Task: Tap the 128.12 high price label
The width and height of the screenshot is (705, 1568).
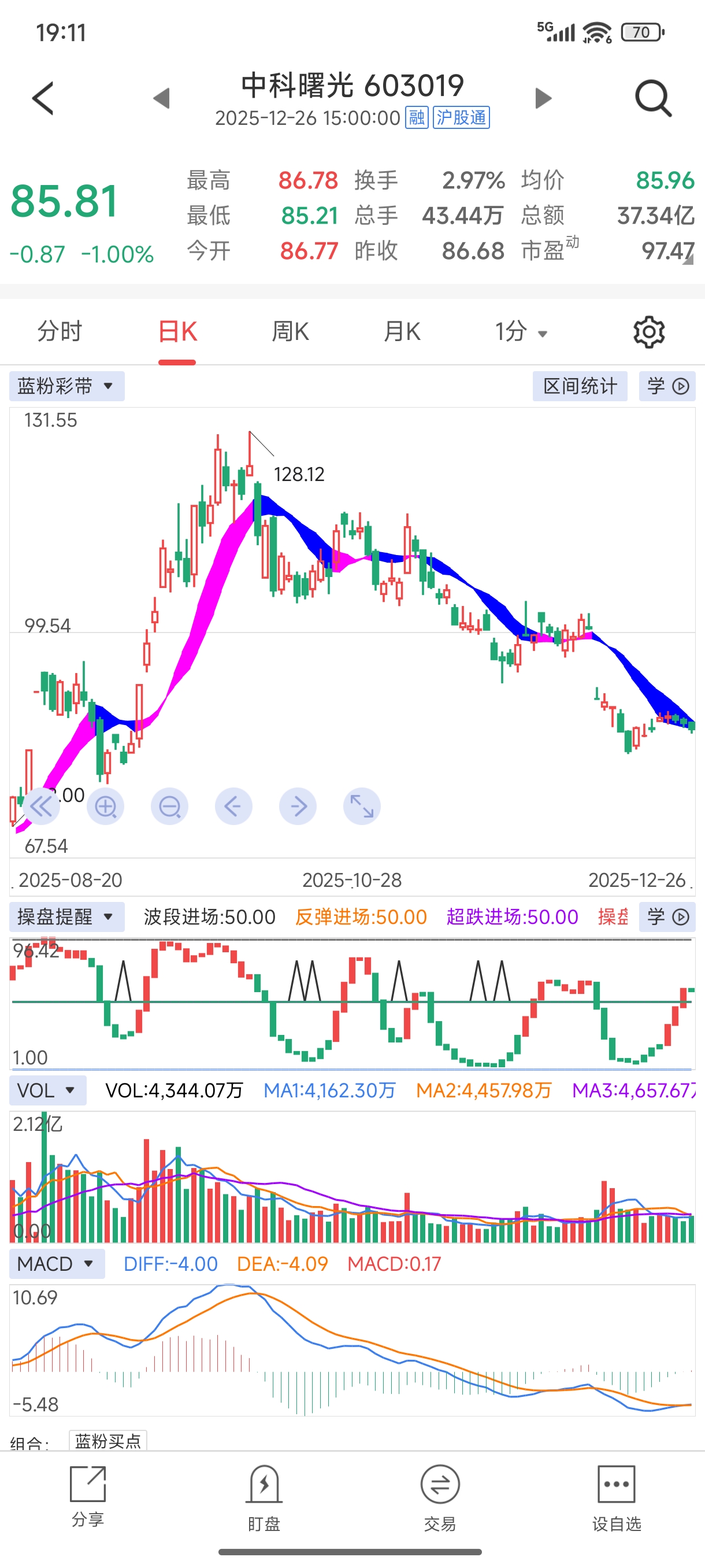Action: [x=299, y=474]
